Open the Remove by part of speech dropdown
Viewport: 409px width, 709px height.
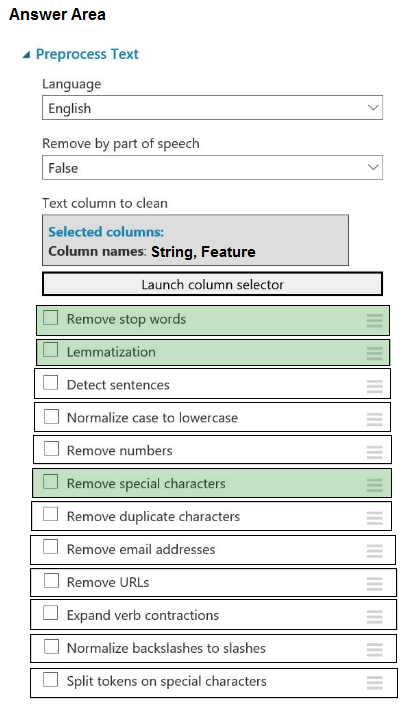pos(212,167)
